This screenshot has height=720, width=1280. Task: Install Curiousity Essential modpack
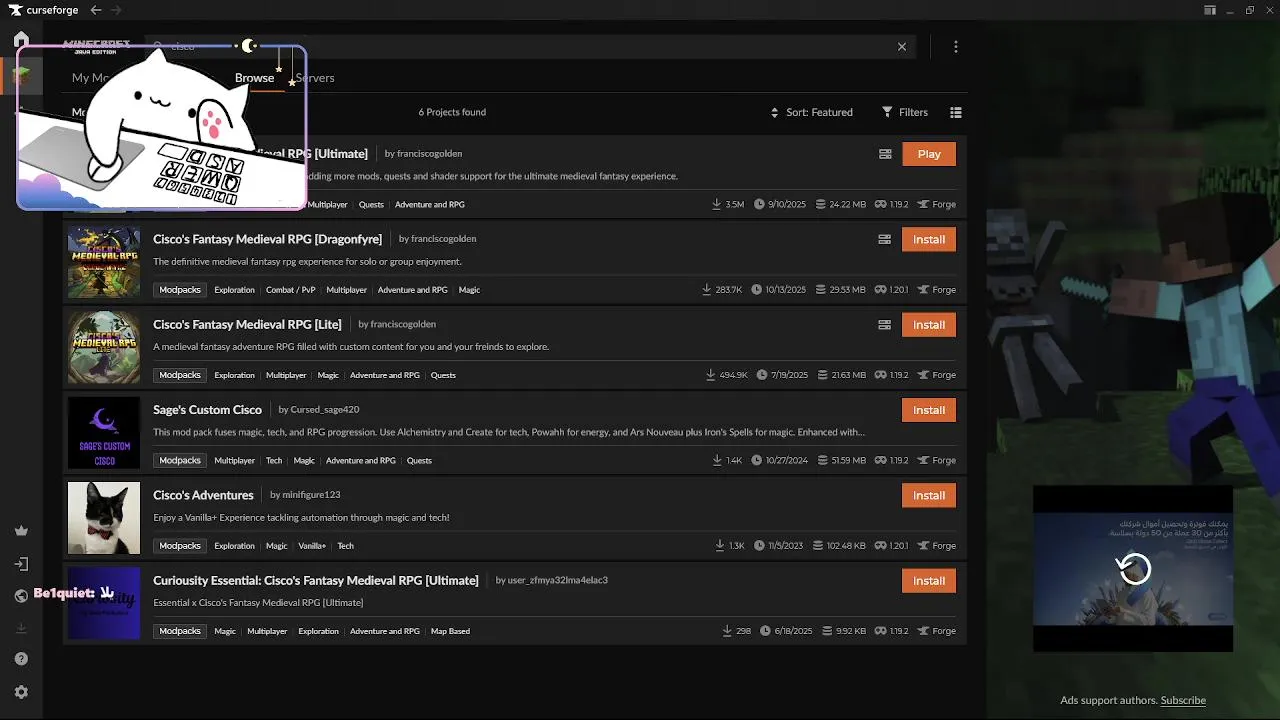[x=929, y=581]
